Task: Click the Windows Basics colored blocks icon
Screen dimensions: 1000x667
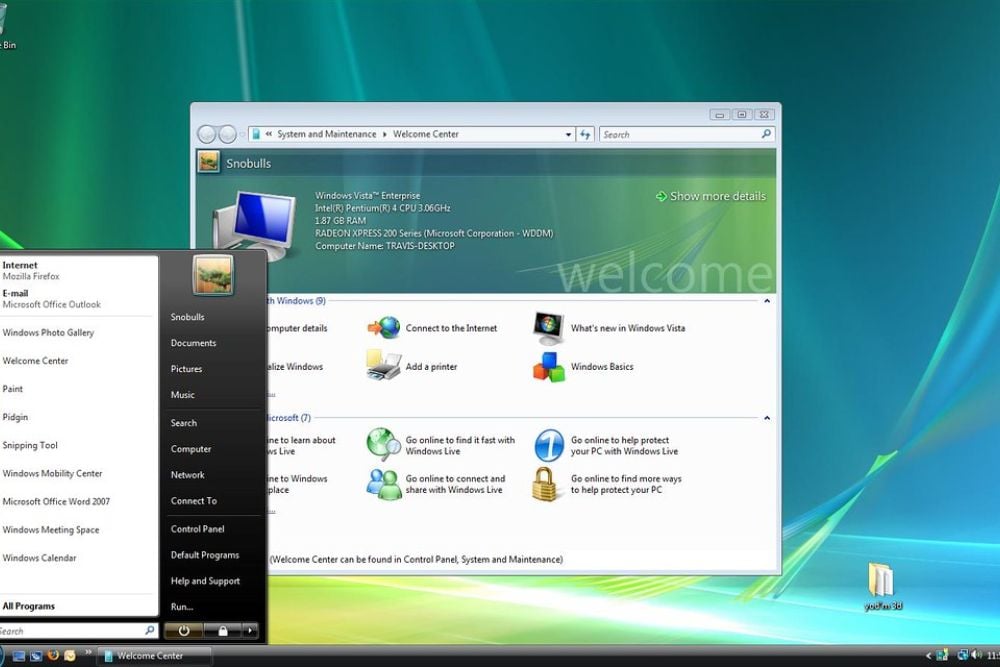Action: (548, 366)
